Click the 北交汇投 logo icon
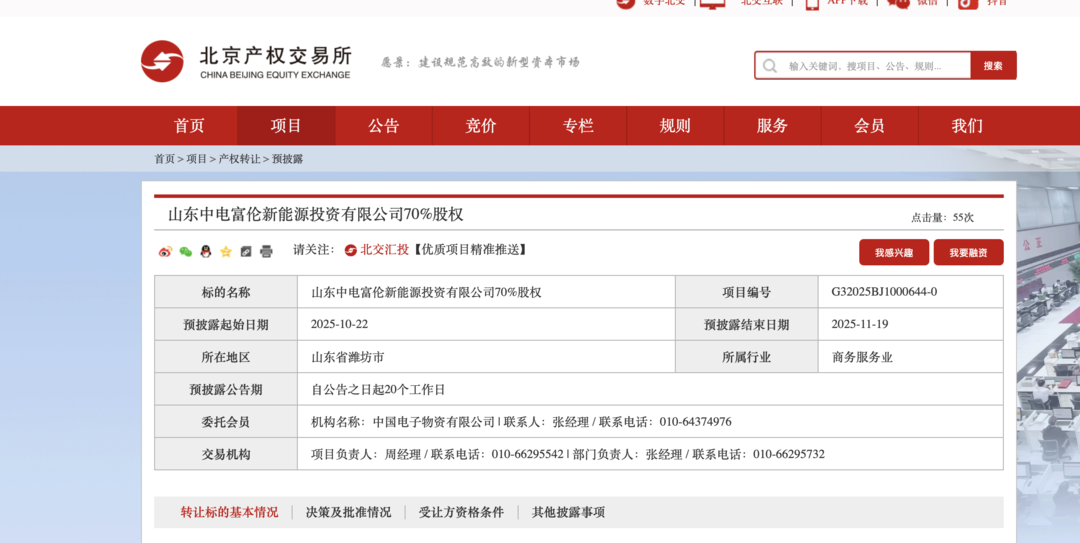 tap(351, 250)
